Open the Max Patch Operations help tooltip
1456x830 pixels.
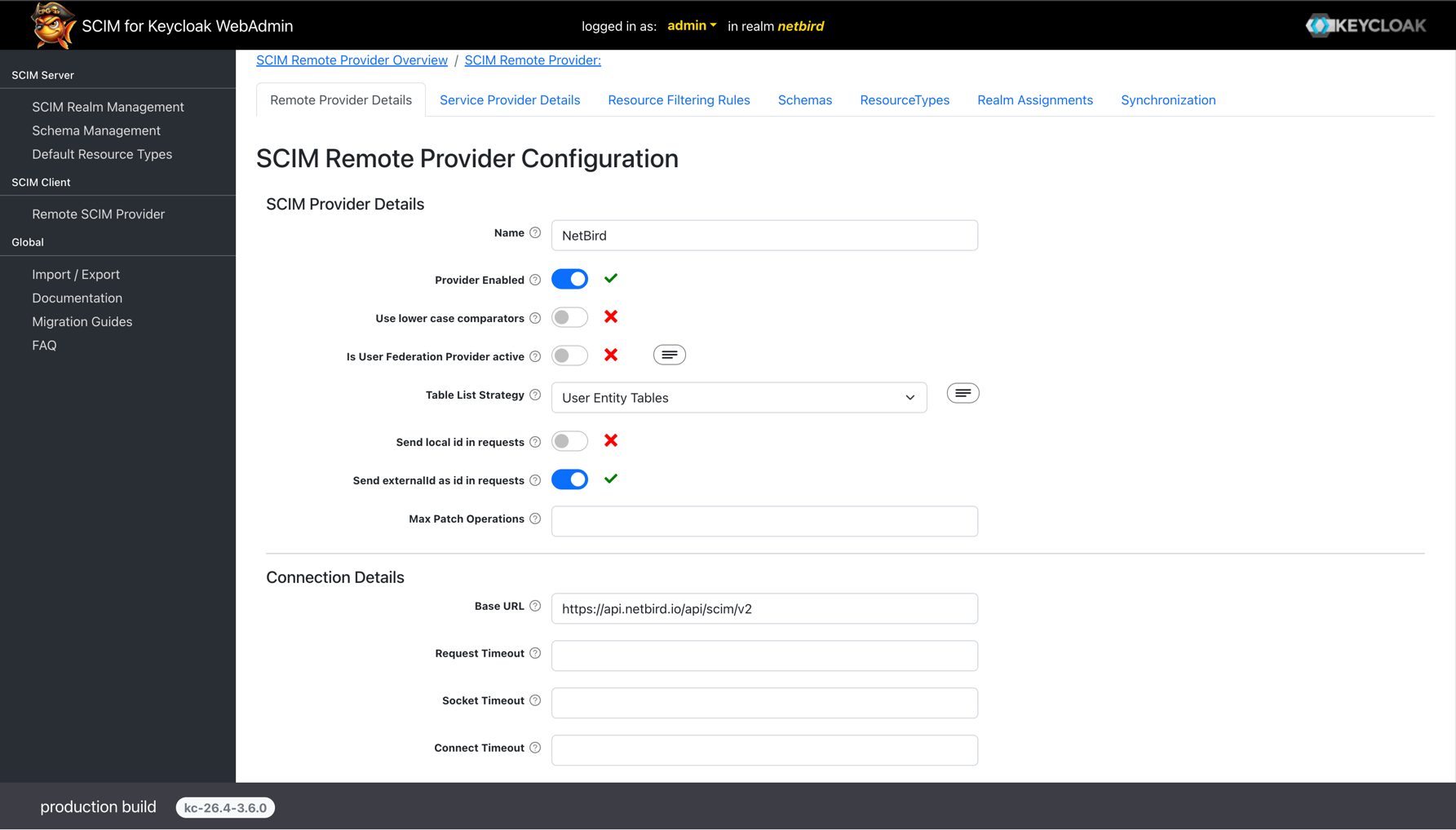pyautogui.click(x=536, y=519)
